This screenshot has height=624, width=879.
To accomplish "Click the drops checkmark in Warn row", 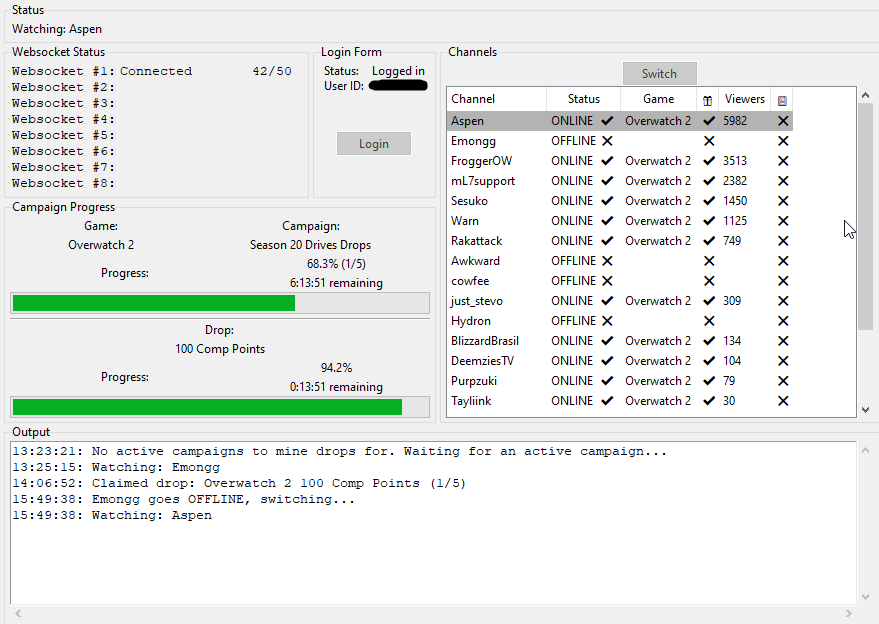I will click(709, 221).
